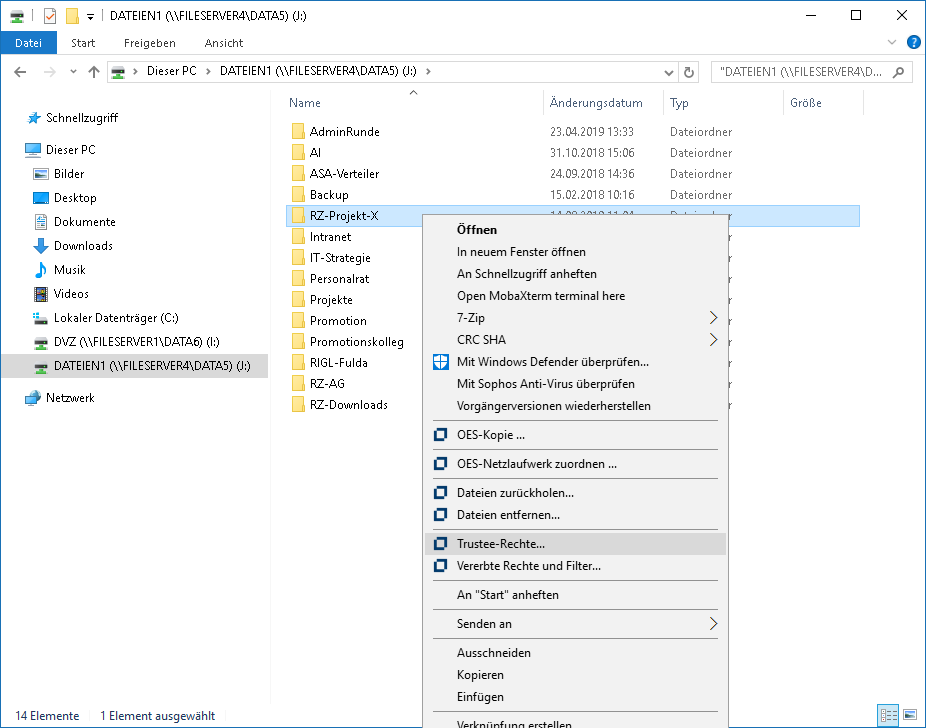The height and width of the screenshot is (728, 926).
Task: Select Vererbte Rechte und Filter entry
Action: tap(528, 566)
